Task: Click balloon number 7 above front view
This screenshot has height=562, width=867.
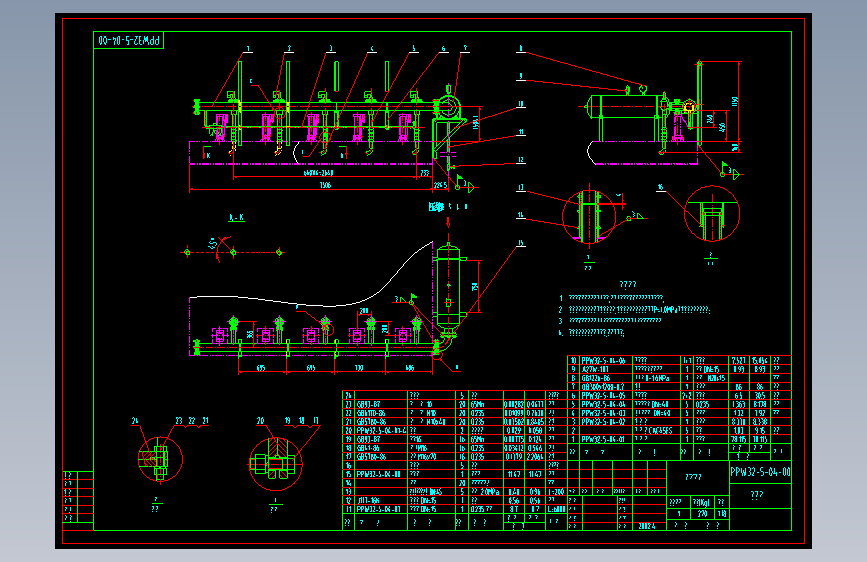Action: click(465, 49)
